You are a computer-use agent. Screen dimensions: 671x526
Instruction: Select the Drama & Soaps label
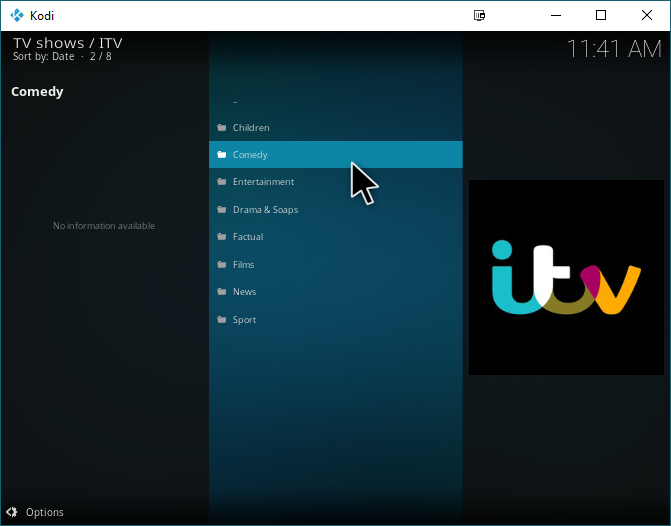point(265,210)
